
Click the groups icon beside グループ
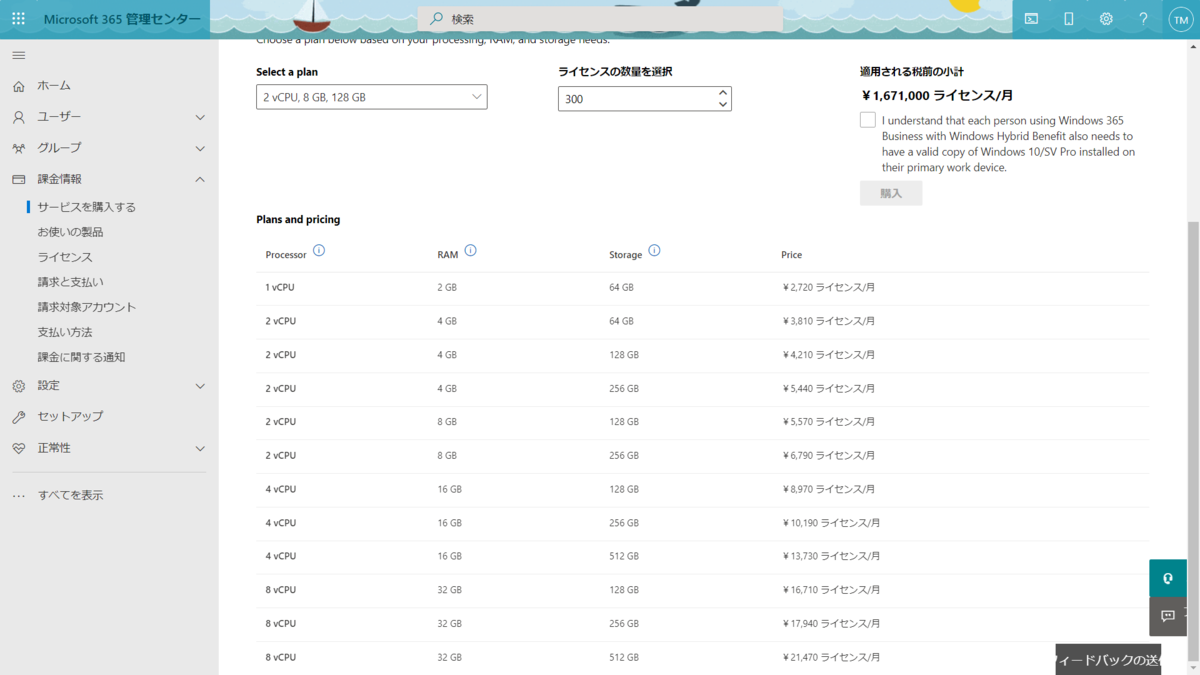coord(18,148)
